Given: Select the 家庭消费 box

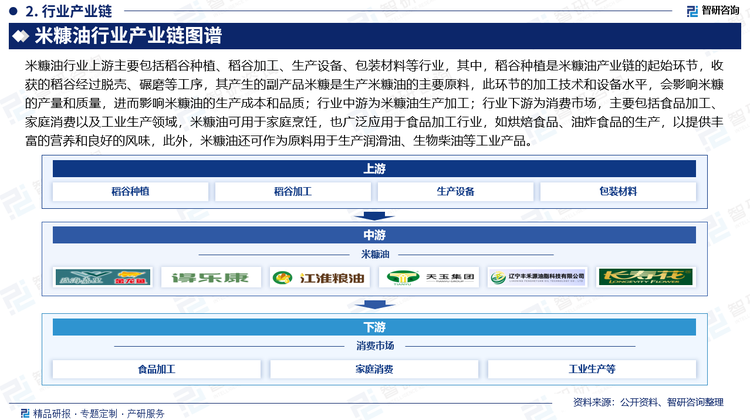Looking at the screenshot, I should point(374,369).
